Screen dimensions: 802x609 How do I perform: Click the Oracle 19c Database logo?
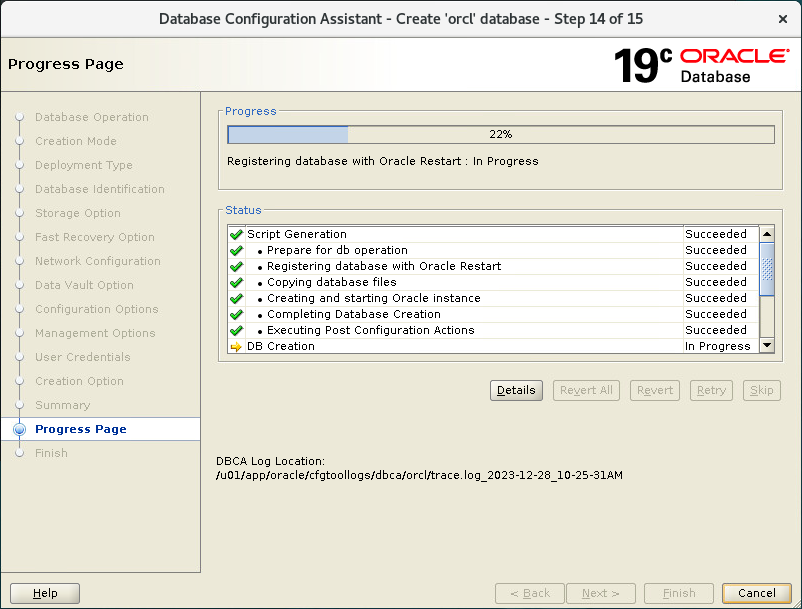tap(701, 65)
